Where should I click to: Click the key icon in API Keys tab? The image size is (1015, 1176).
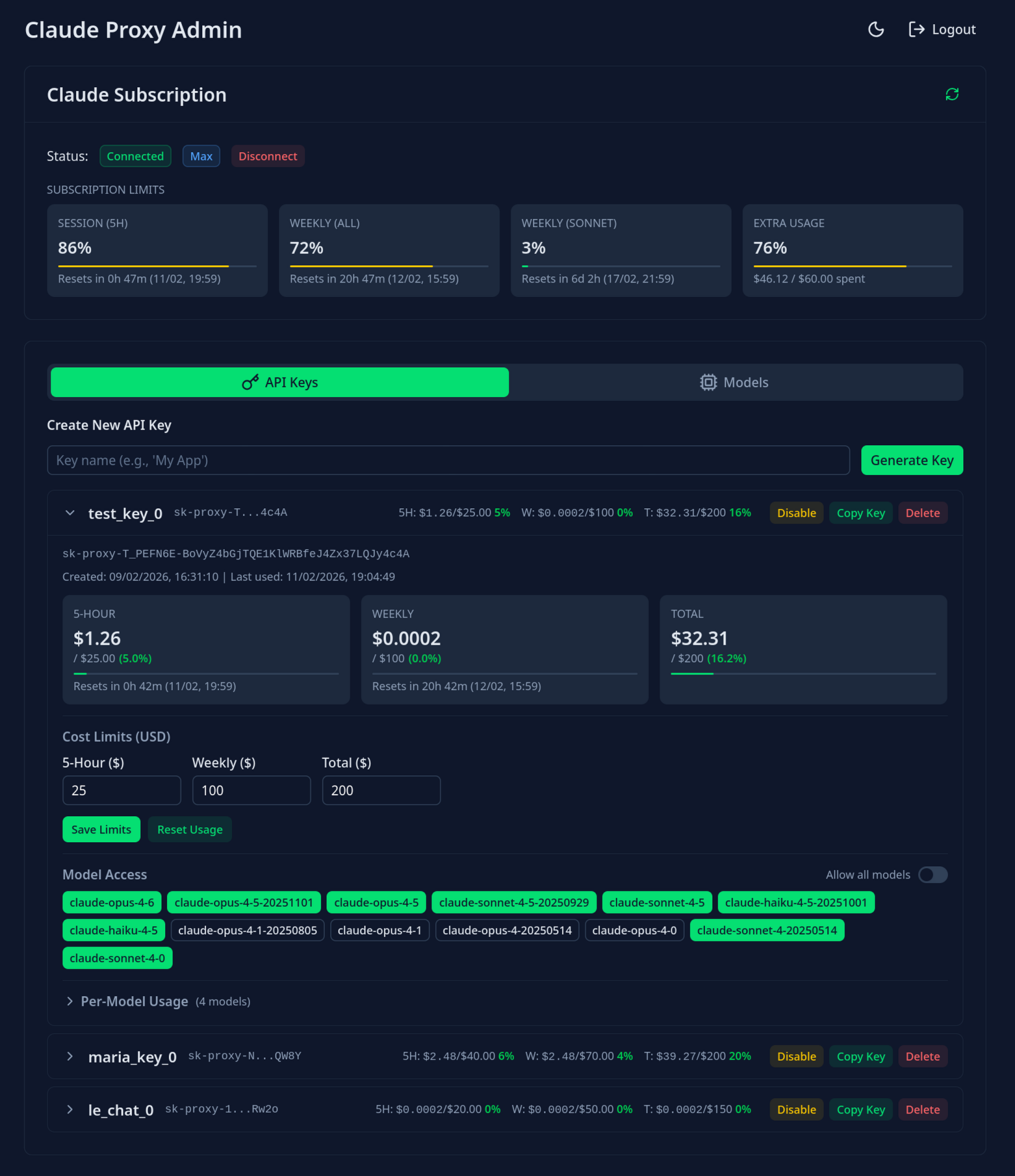pos(250,382)
